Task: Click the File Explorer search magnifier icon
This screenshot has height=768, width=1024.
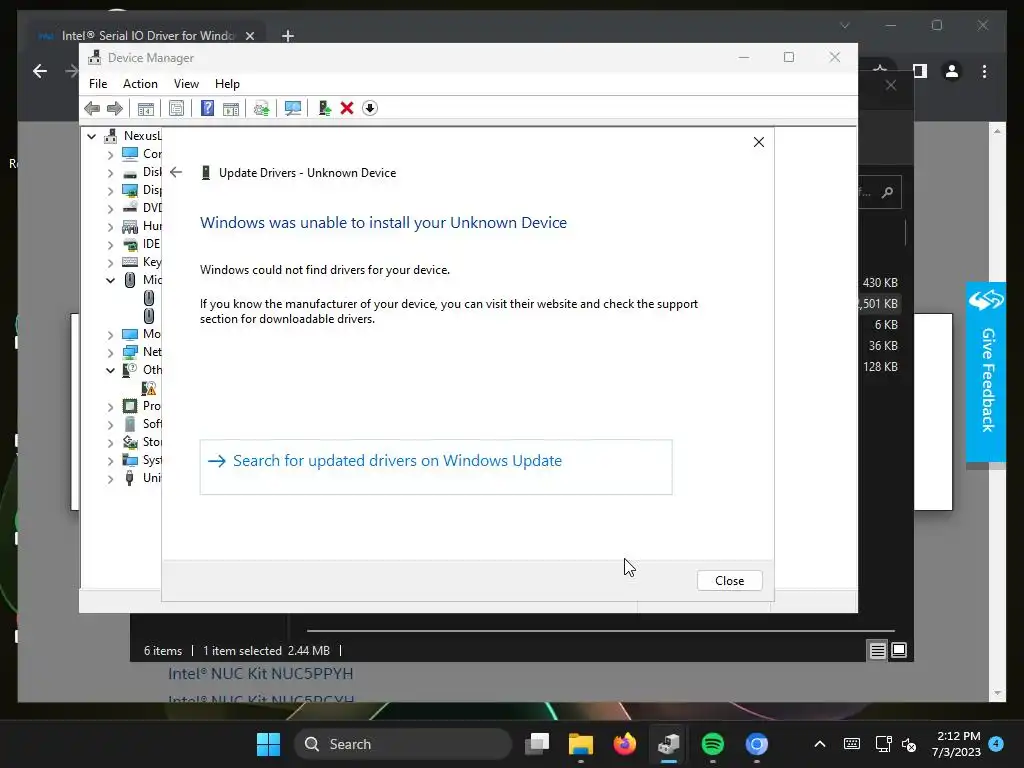Action: pyautogui.click(x=887, y=192)
